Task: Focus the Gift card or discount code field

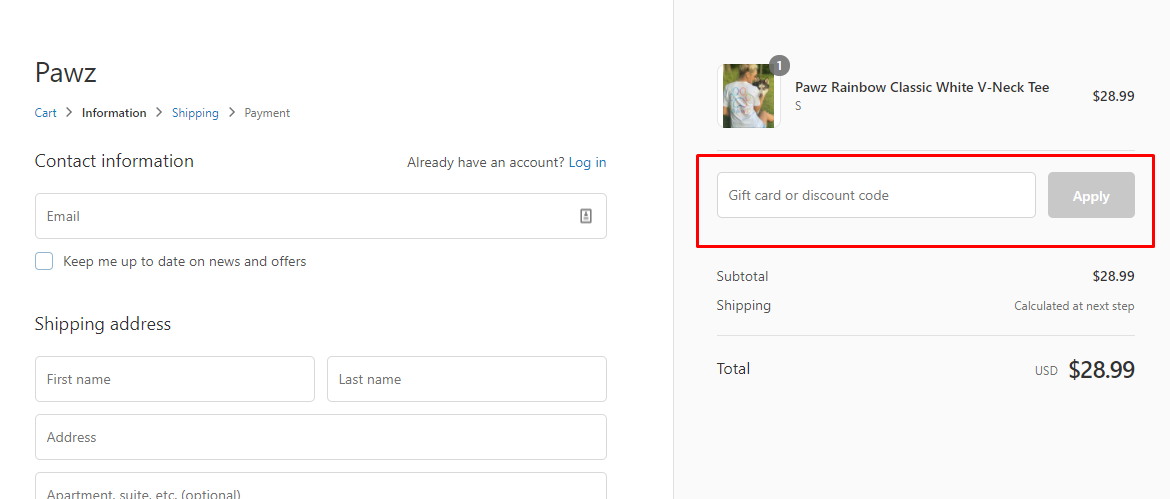Action: [x=876, y=195]
